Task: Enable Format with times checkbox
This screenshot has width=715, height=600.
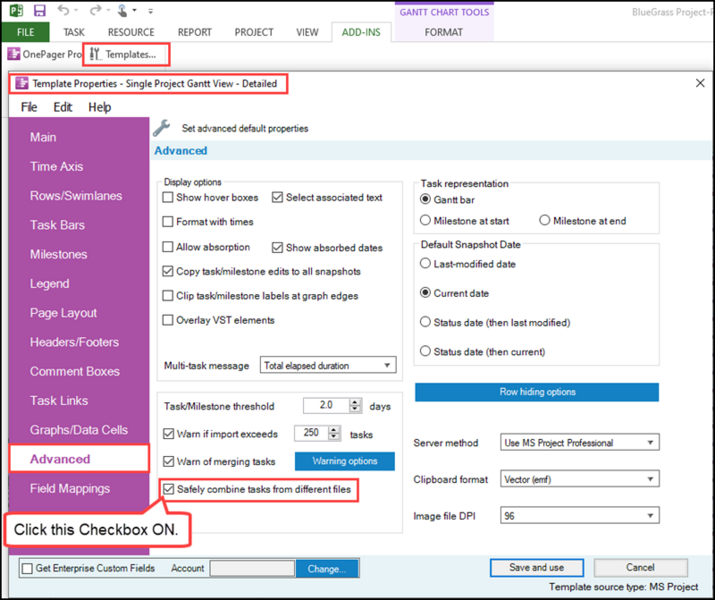Action: pyautogui.click(x=168, y=222)
